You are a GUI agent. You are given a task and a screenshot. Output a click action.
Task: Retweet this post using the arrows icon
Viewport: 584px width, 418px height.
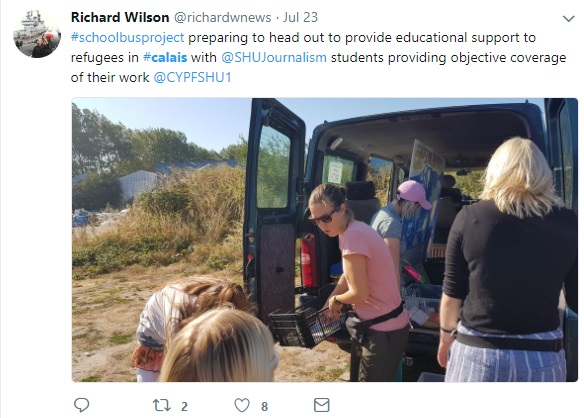[x=162, y=405]
